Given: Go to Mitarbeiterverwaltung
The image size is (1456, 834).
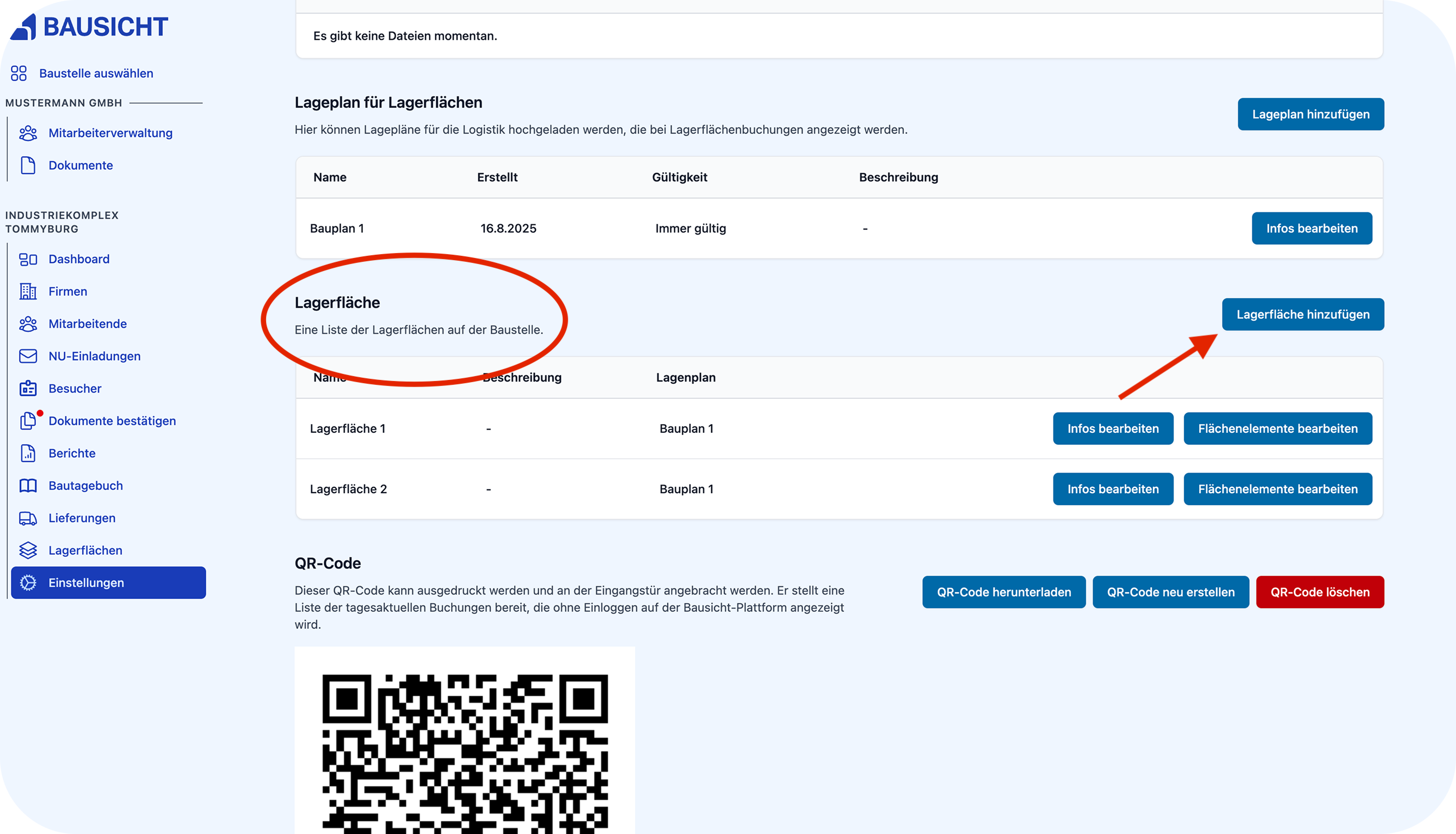Looking at the screenshot, I should point(110,133).
